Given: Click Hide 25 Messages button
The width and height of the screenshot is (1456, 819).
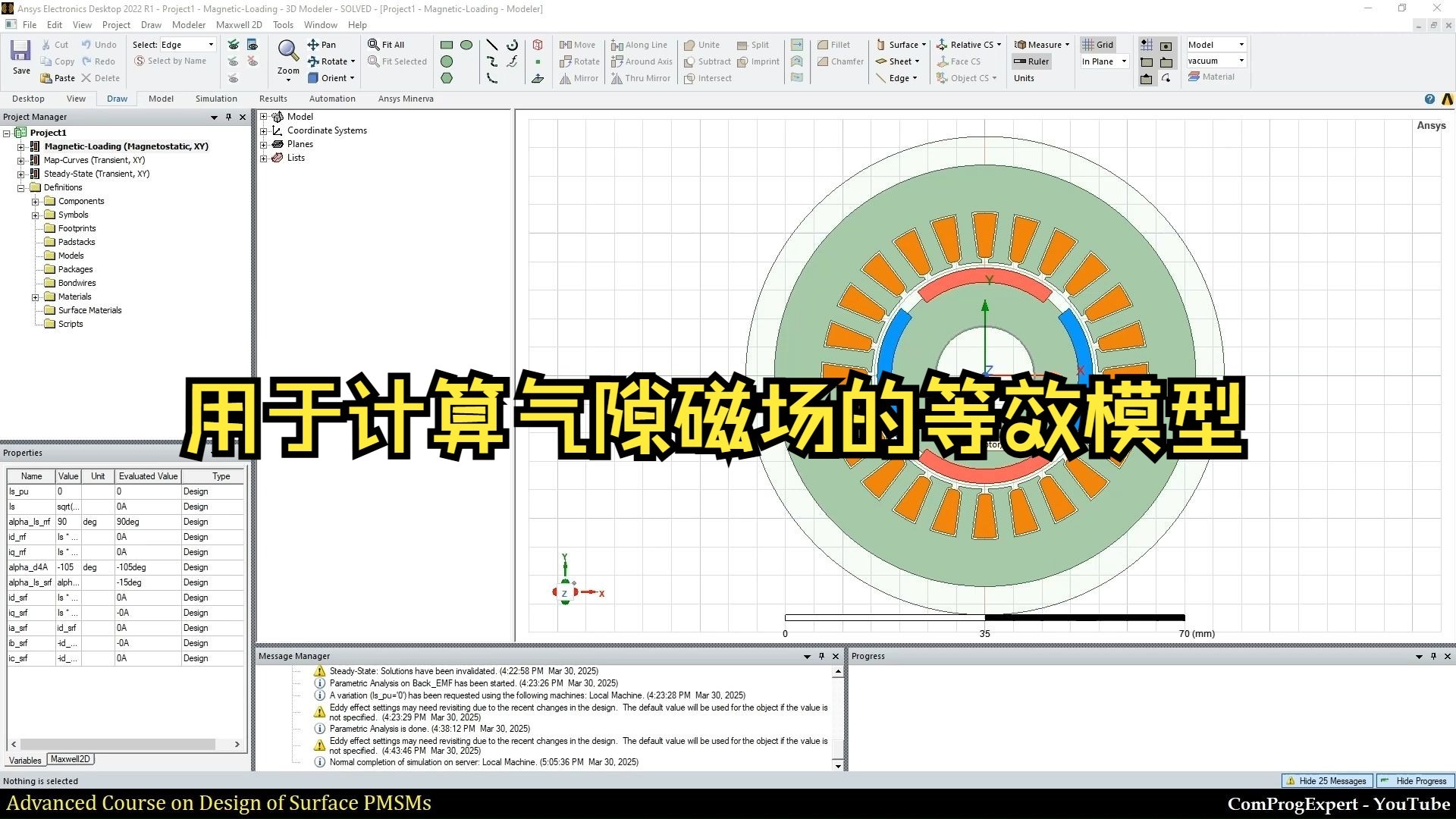Looking at the screenshot, I should 1326,780.
